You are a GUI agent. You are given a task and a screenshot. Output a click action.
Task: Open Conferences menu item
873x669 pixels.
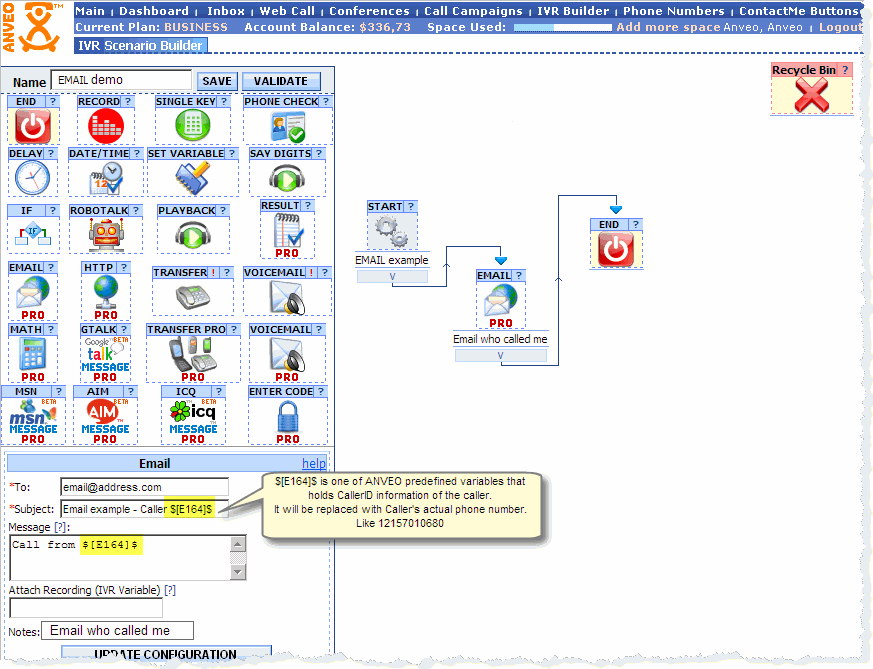[369, 11]
